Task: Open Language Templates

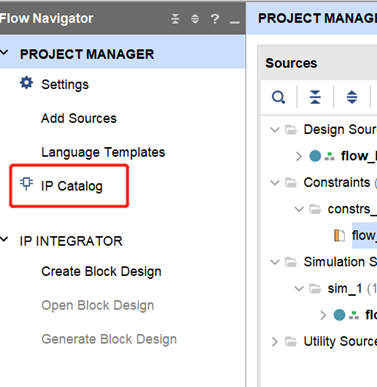Action: tap(103, 152)
